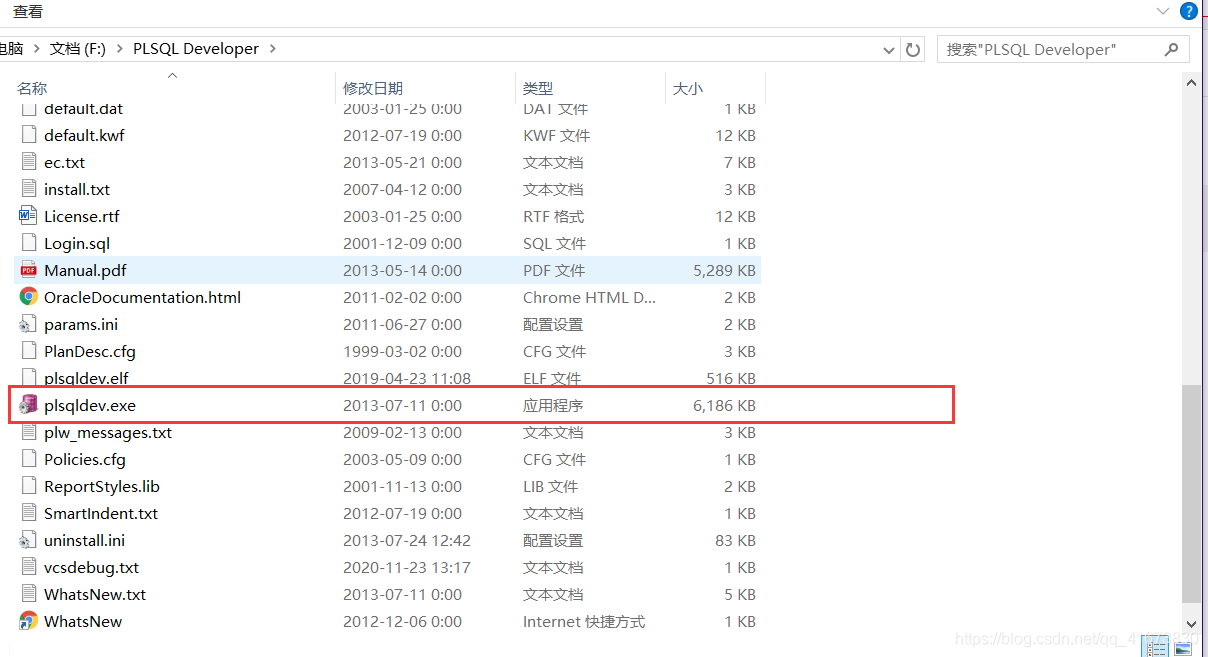Click the date 2019-04-23 11:08
Image resolution: width=1208 pixels, height=657 pixels.
pos(407,378)
